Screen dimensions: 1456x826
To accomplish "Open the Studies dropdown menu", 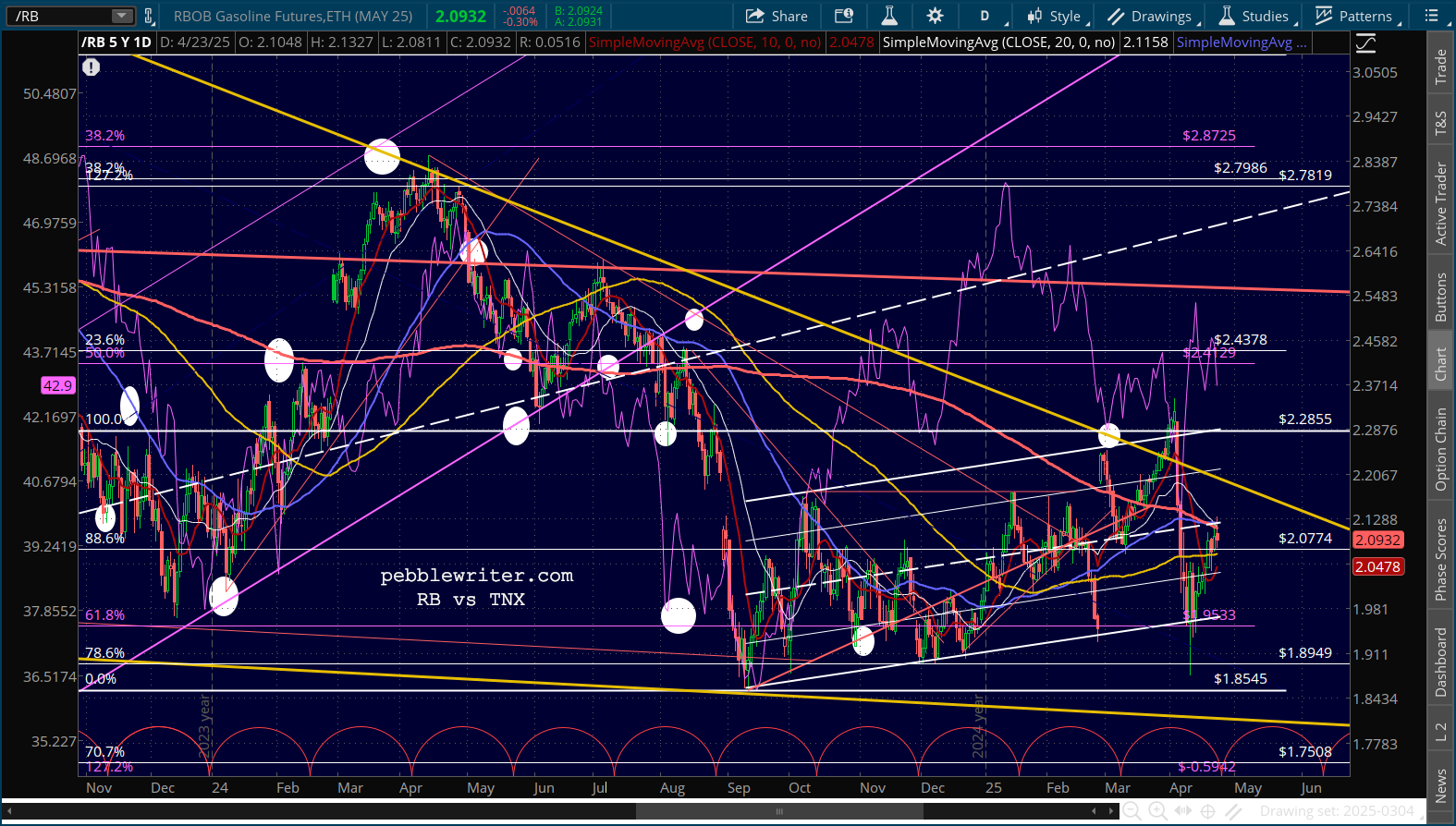I will (x=1256, y=16).
